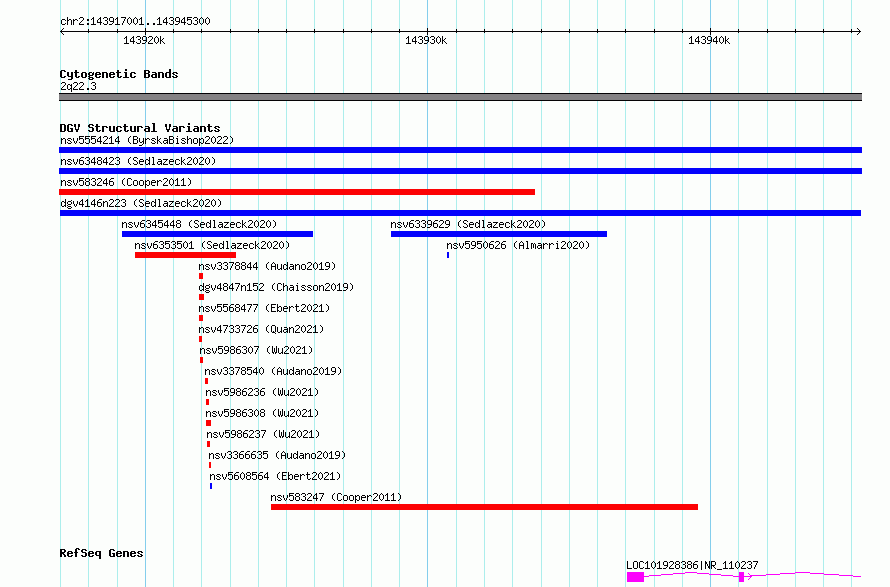Click nsv6345448 (Sedlazeck2020) label

(199, 224)
